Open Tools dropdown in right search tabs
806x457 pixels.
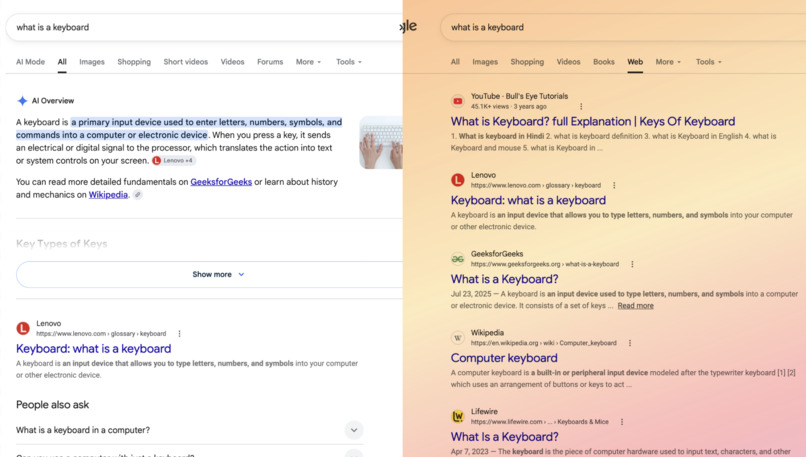click(x=709, y=62)
